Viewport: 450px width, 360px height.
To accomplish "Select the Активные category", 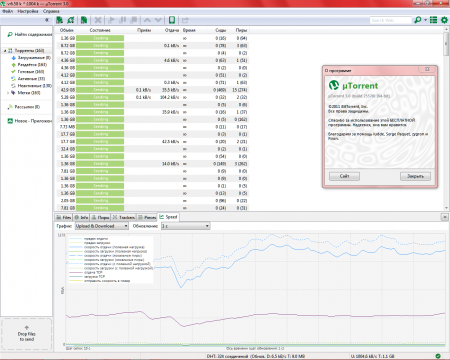I will (x=28, y=79).
